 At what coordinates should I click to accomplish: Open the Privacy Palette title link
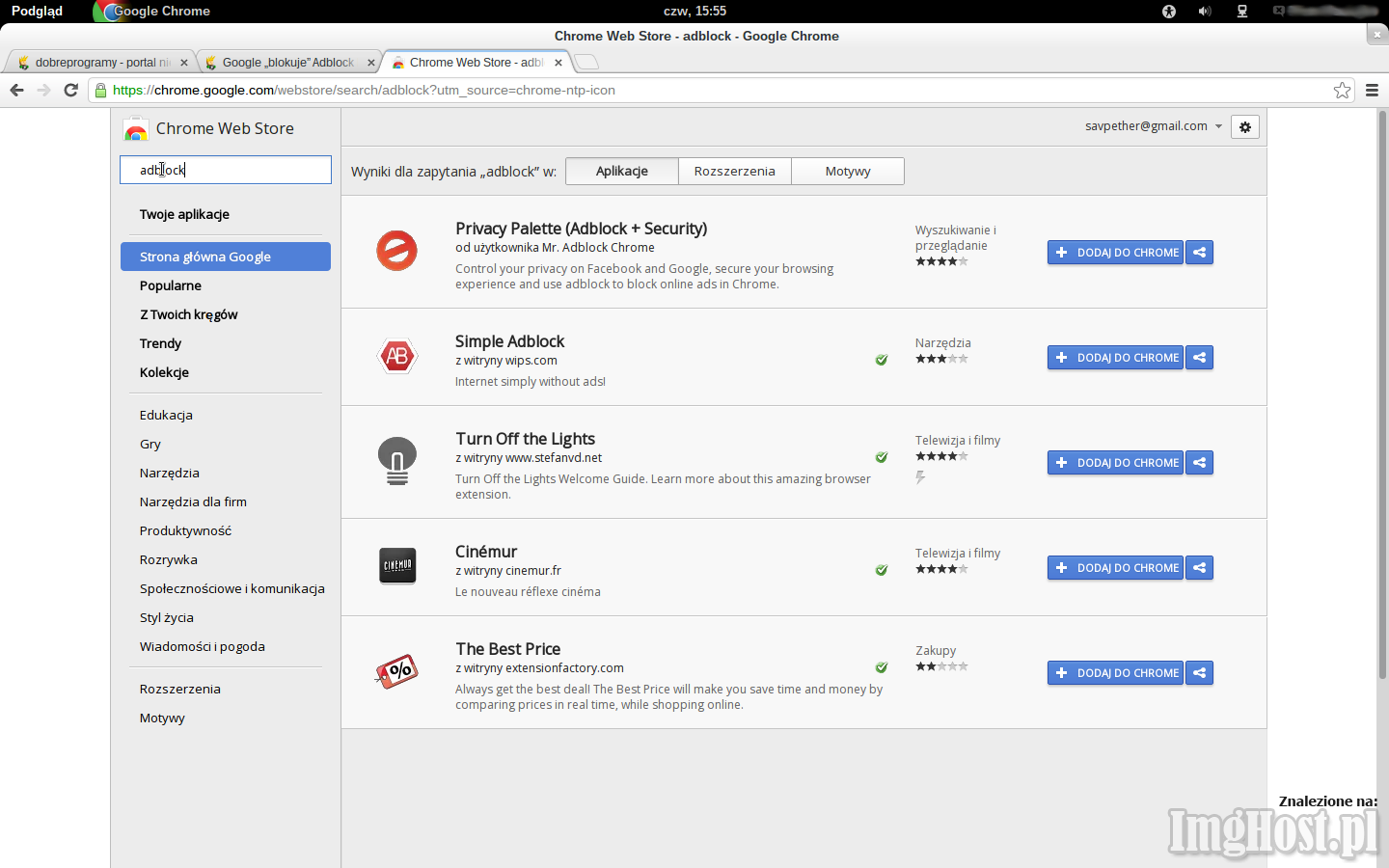tap(581, 229)
